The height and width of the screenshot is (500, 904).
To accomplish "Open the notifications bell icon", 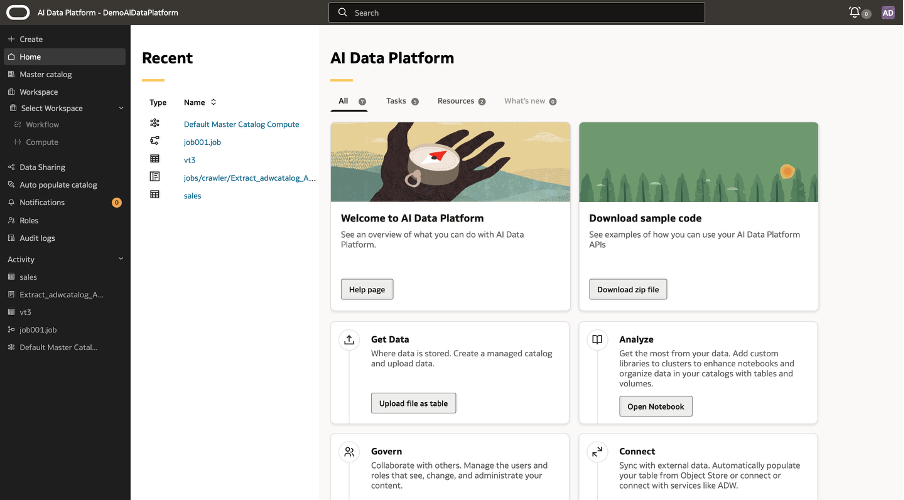I will [854, 12].
